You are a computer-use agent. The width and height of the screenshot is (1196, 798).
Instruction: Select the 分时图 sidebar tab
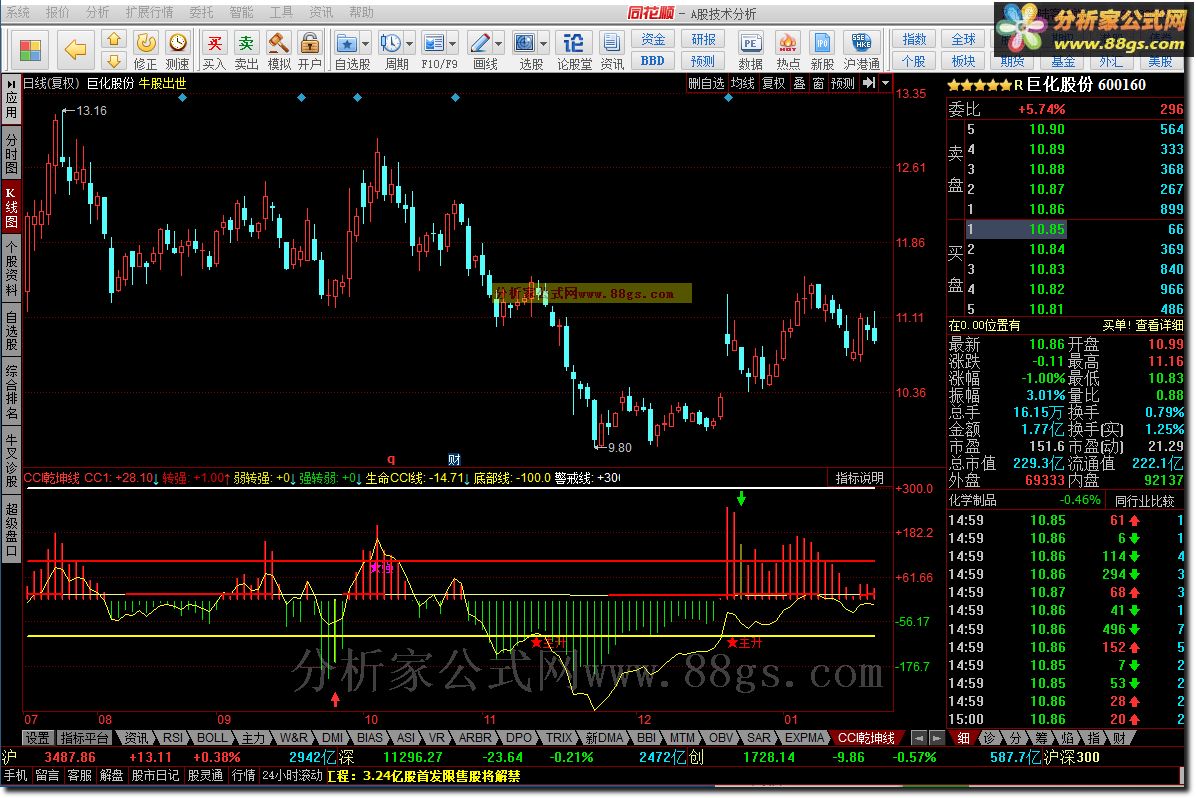[x=11, y=153]
